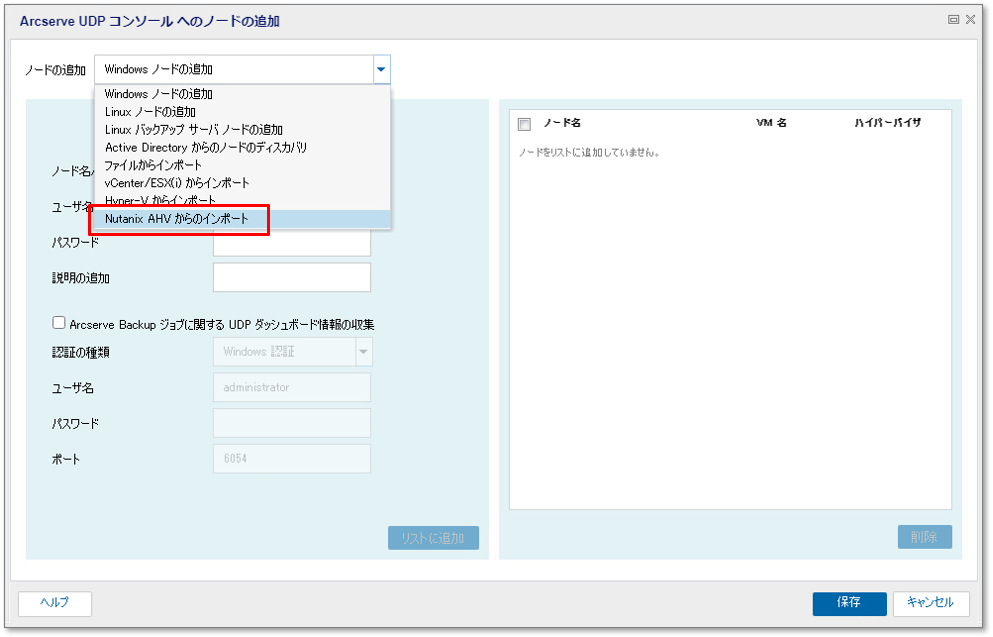Screen dimensions: 993x637
Task: Click the administrator ユーザ名 field
Action: pyautogui.click(x=292, y=387)
